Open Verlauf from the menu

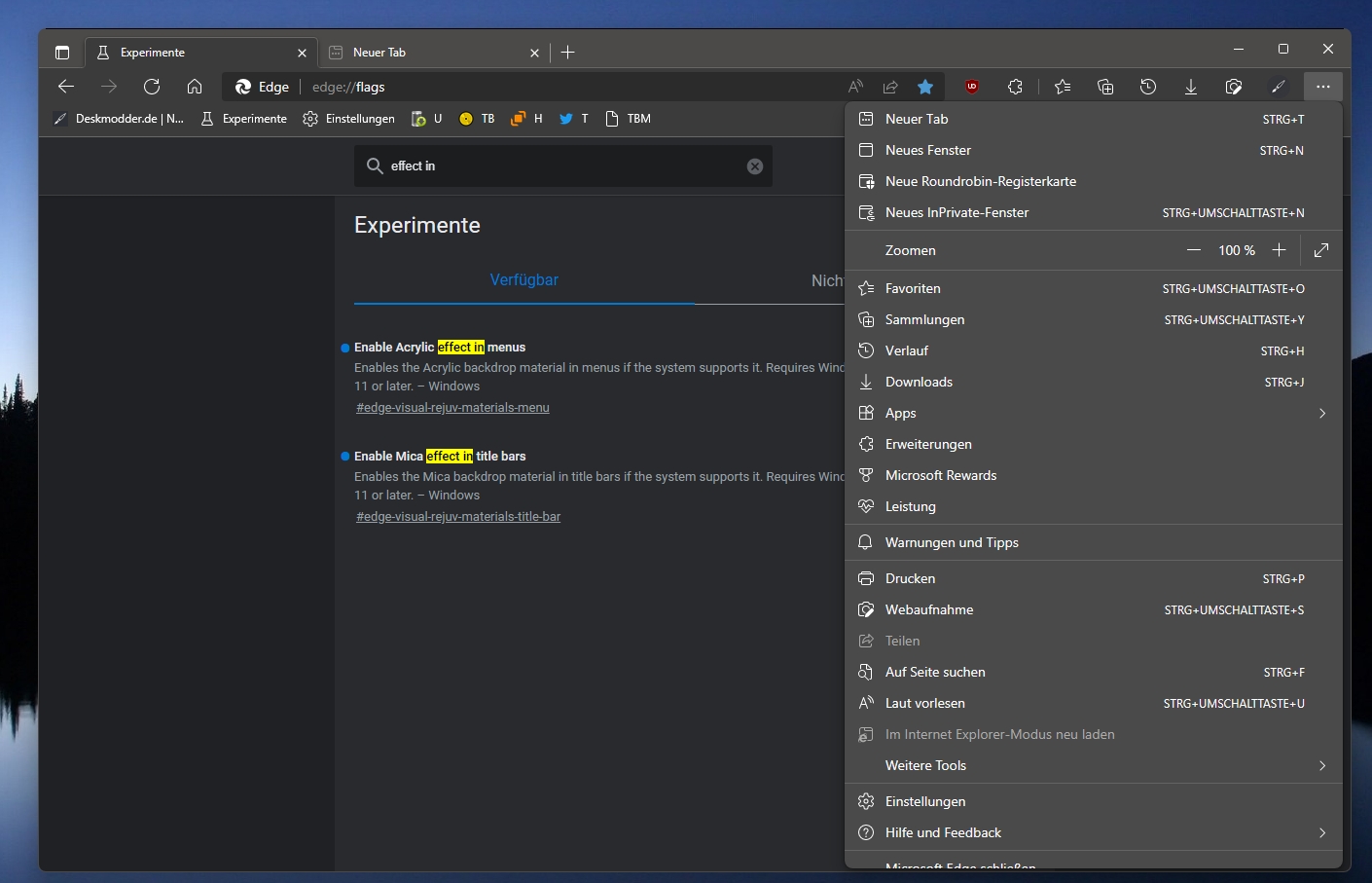tap(1094, 350)
